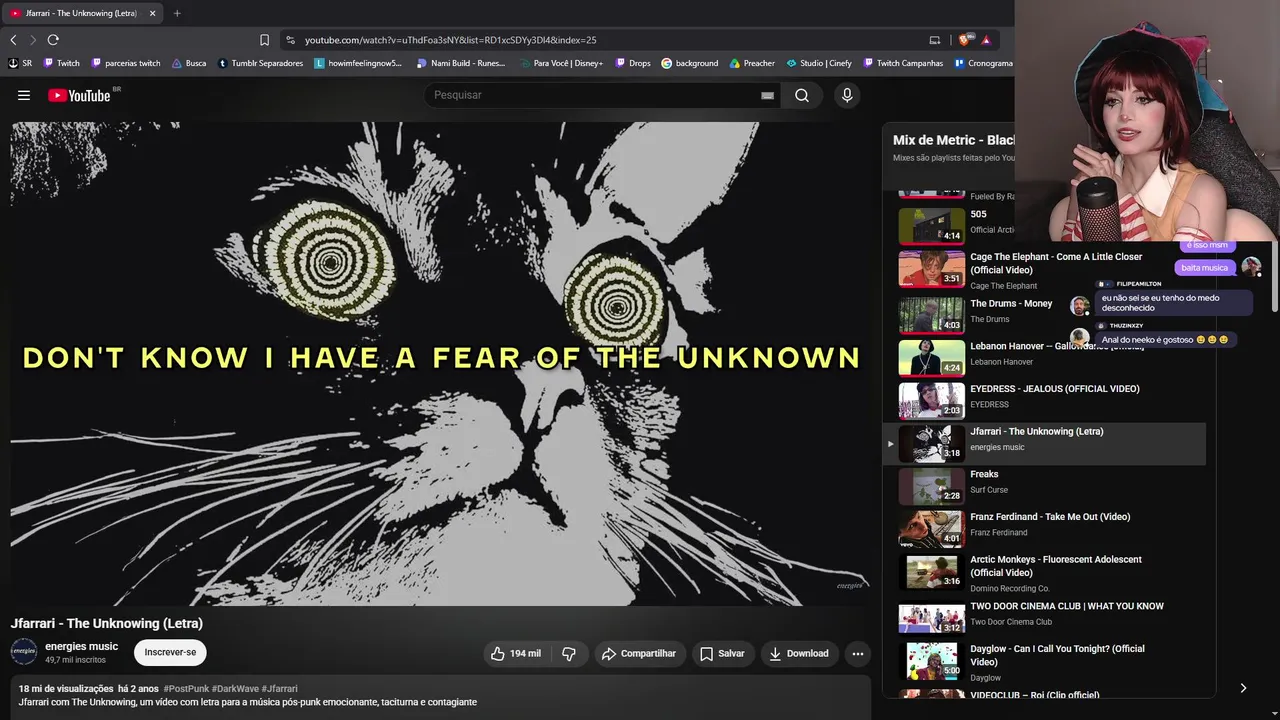Open the Studio | Cinefy bookmark
The width and height of the screenshot is (1280, 720).
[819, 63]
